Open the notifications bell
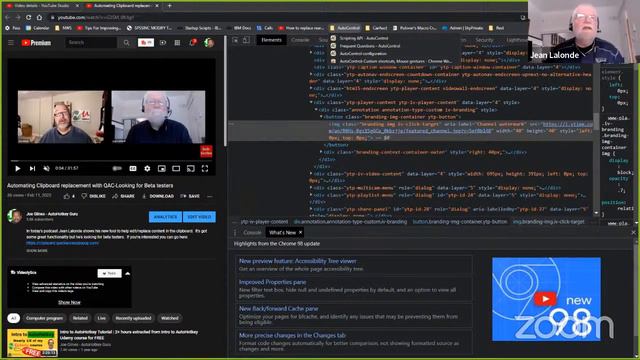 pyautogui.click(x=192, y=42)
